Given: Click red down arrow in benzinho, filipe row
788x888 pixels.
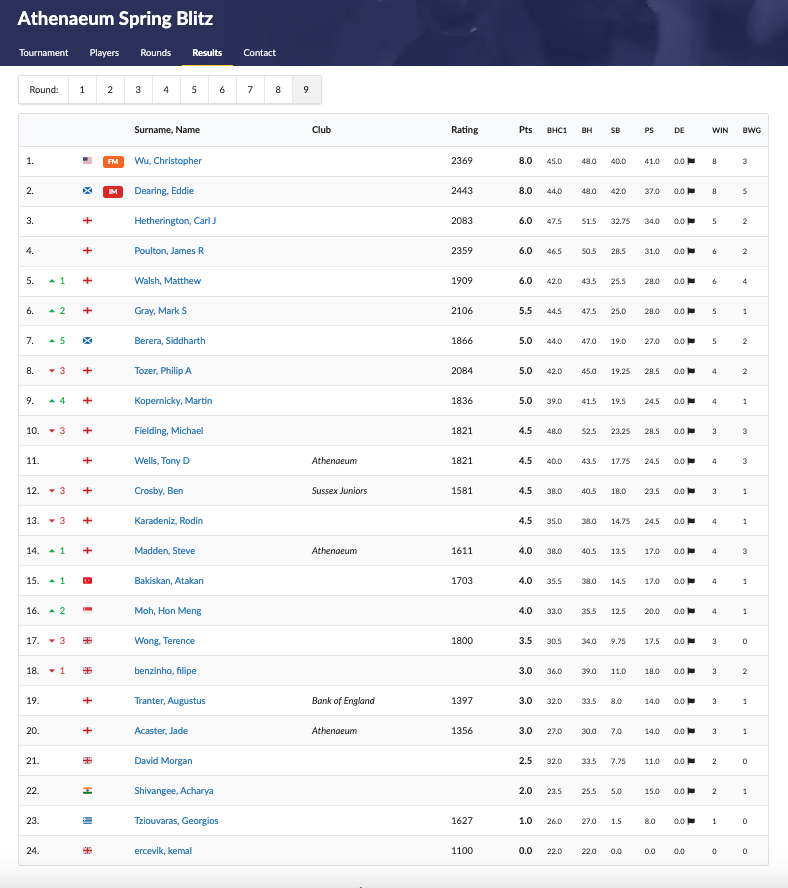Looking at the screenshot, I should click(x=52, y=671).
